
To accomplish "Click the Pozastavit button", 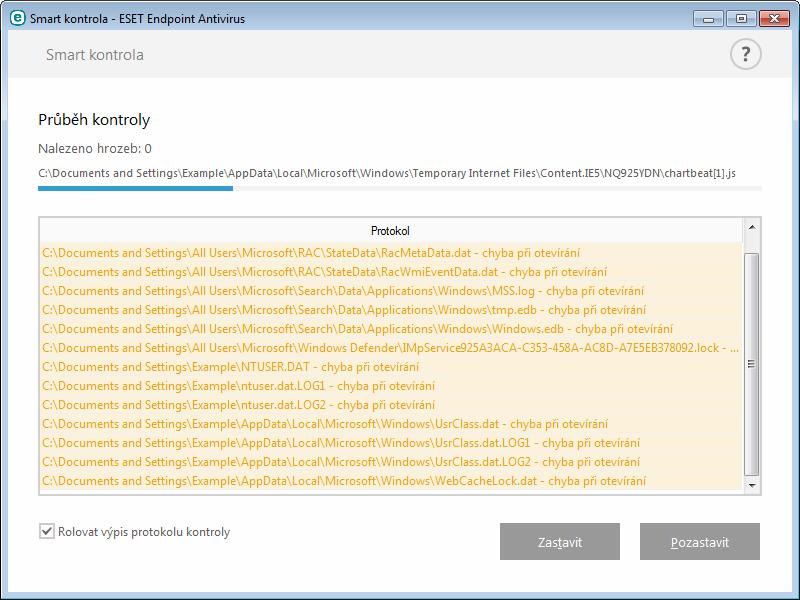I will (x=699, y=541).
